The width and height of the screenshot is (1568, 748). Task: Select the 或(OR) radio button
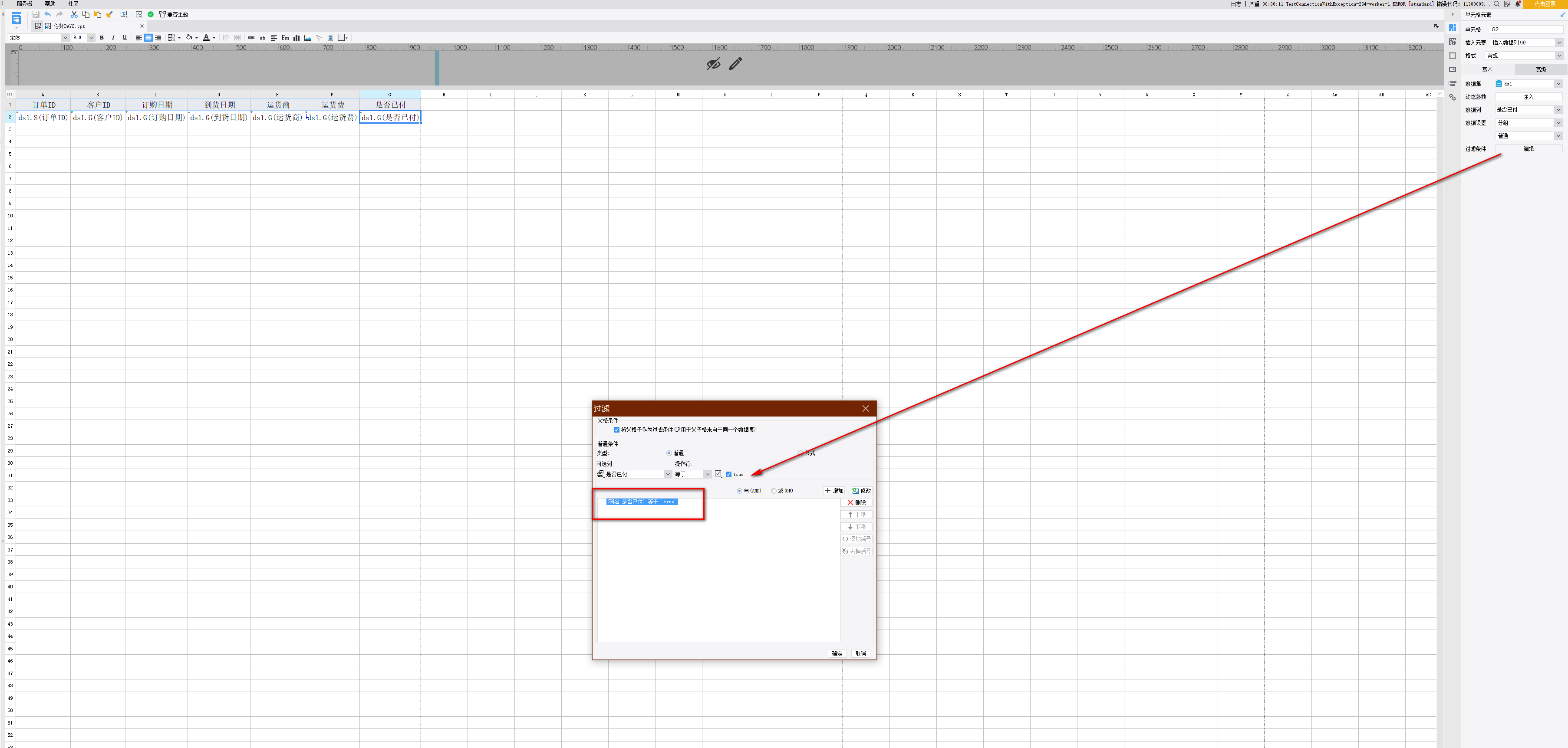(x=774, y=491)
